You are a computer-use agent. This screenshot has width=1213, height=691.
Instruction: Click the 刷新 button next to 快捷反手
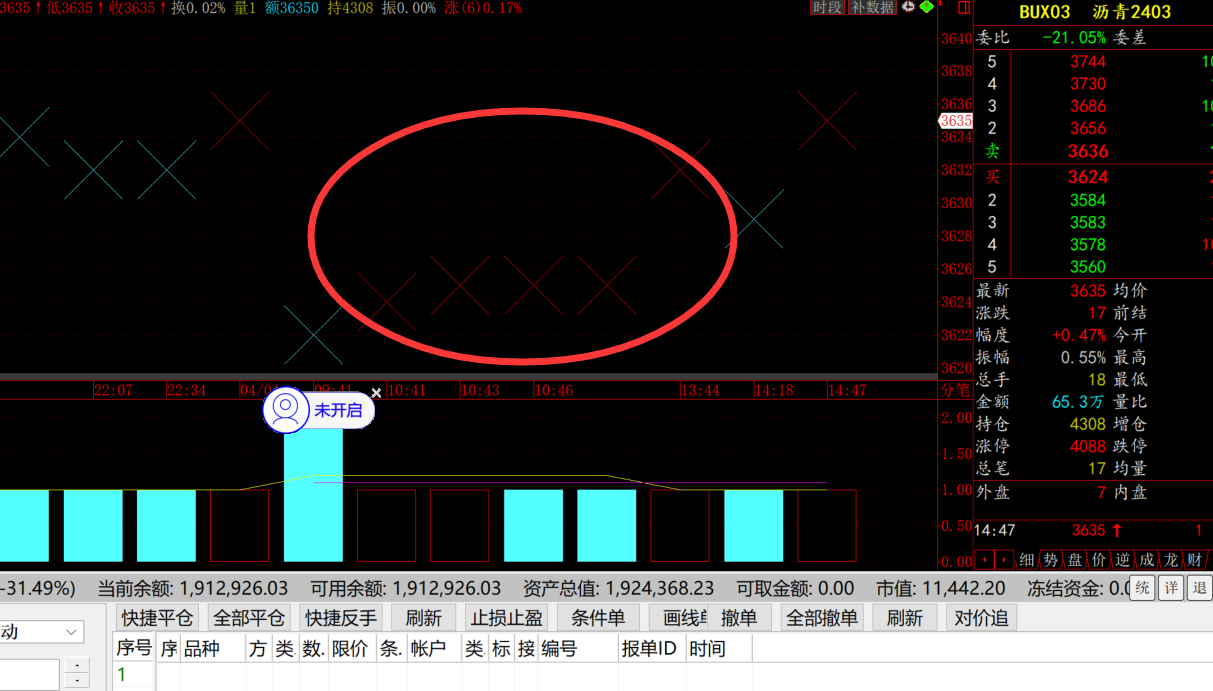click(x=424, y=618)
